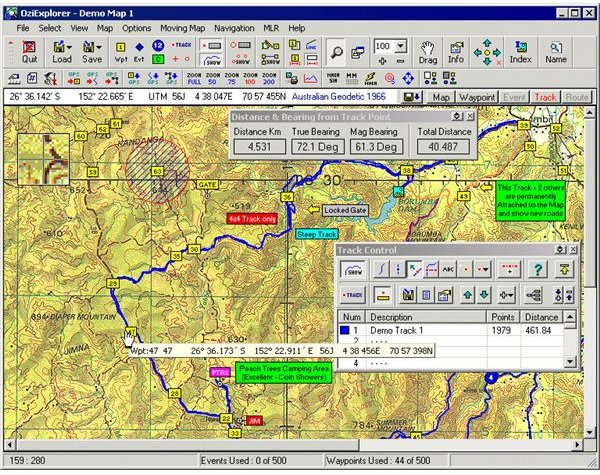Click ZOOM 75 in second toolbar
600x475 pixels.
tap(232, 78)
